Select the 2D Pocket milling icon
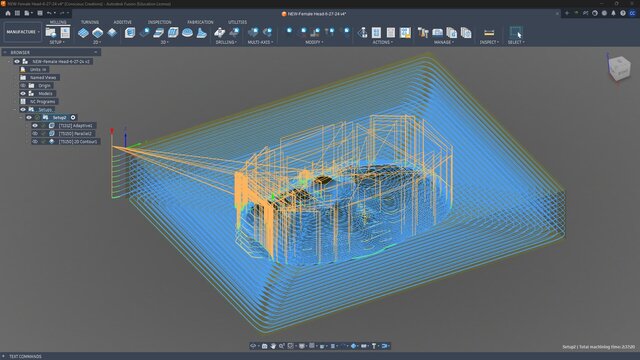Screen dimensions: 640x360 (x=98, y=33)
